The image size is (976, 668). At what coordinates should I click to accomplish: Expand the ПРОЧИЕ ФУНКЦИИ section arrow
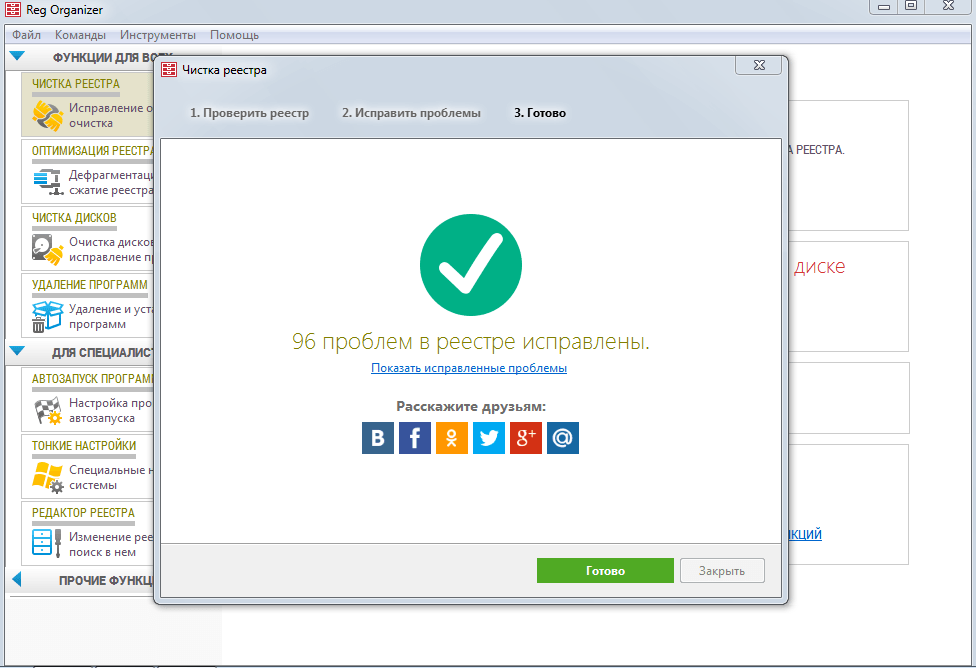pyautogui.click(x=17, y=580)
